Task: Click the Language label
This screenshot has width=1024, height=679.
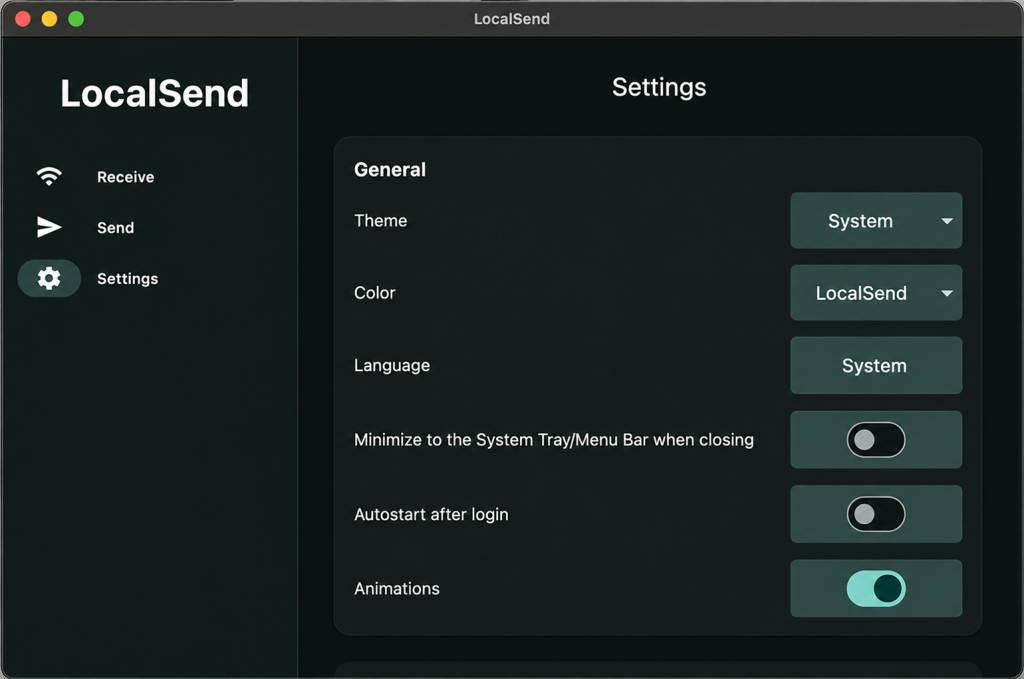Action: [392, 366]
